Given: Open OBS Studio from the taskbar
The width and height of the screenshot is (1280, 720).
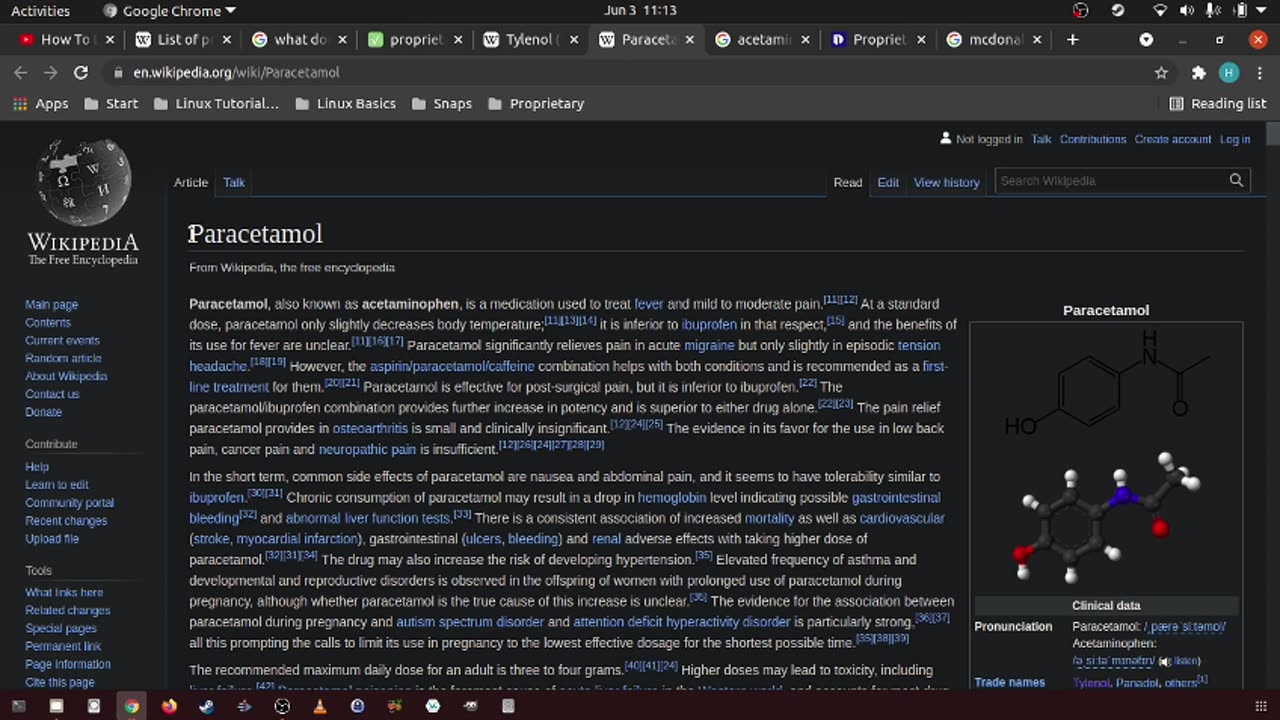Looking at the screenshot, I should click(282, 706).
